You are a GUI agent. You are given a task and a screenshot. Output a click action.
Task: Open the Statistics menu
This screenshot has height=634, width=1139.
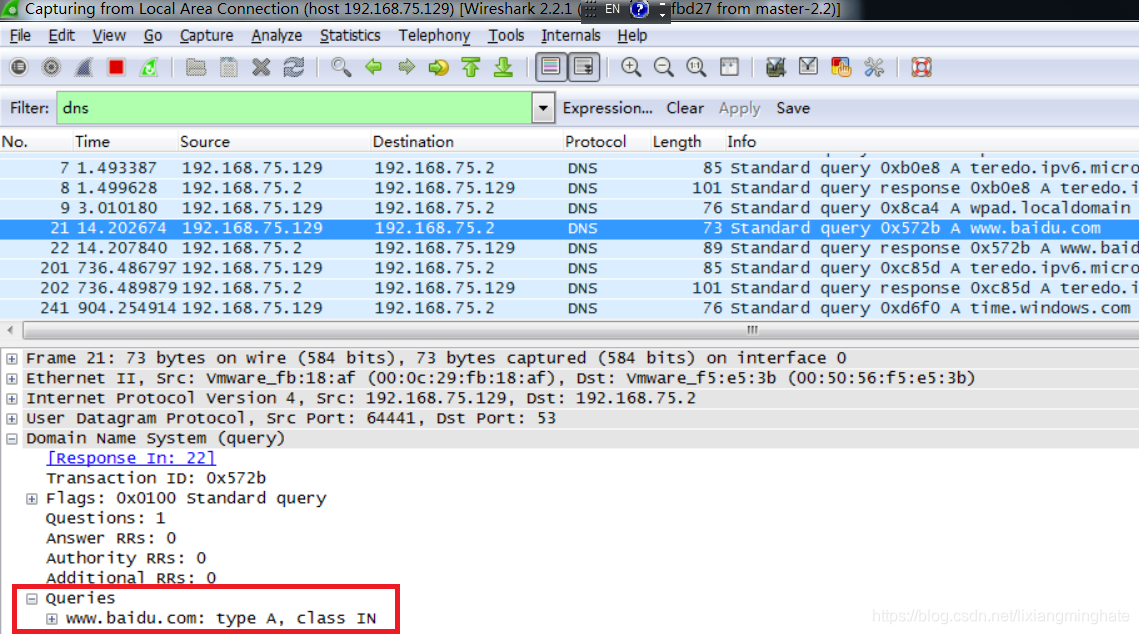pyautogui.click(x=350, y=36)
